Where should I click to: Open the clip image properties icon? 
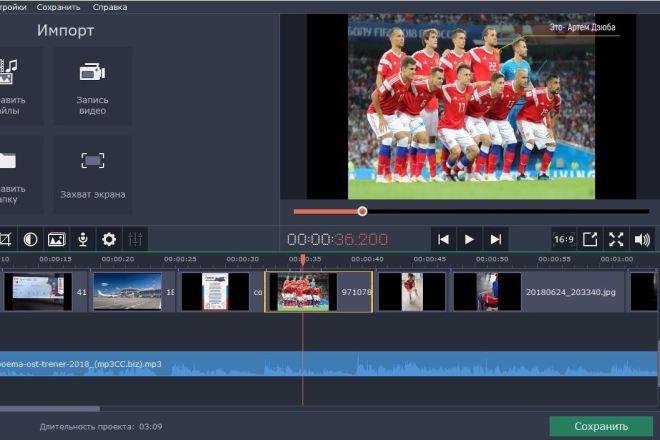(56, 240)
